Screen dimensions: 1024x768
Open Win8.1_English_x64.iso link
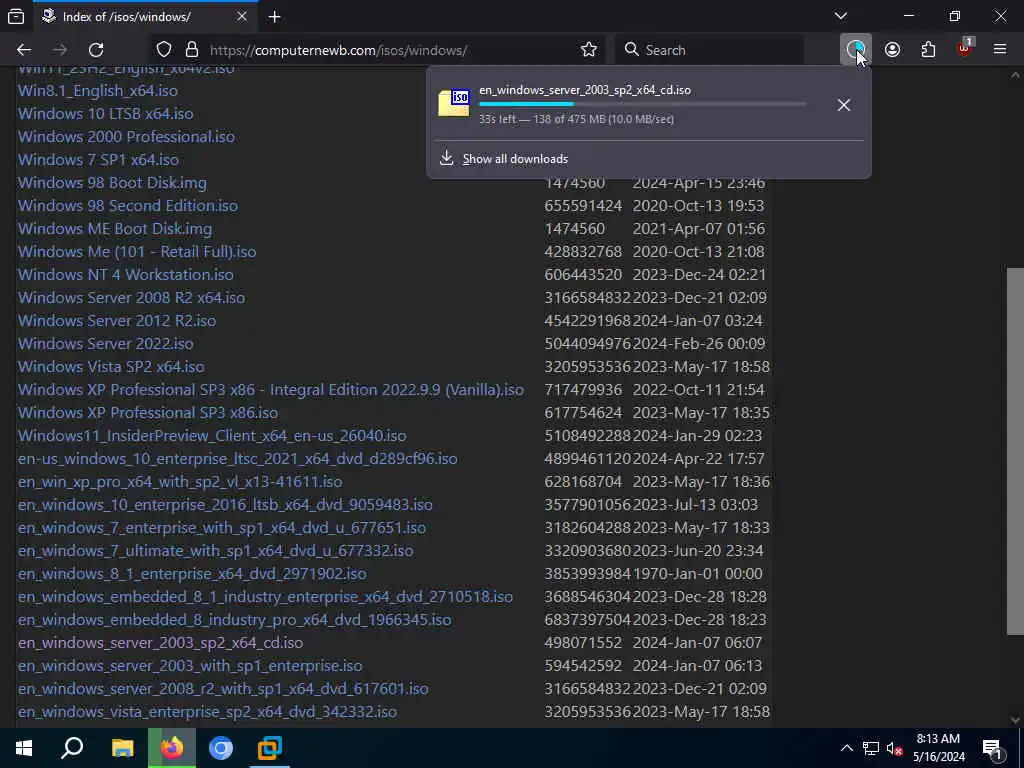click(98, 90)
